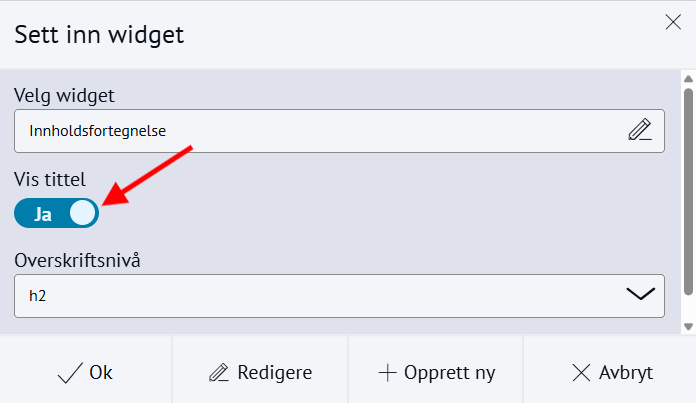The height and width of the screenshot is (403, 696).
Task: Close the Sett inn widget dialog
Action: pyautogui.click(x=674, y=23)
